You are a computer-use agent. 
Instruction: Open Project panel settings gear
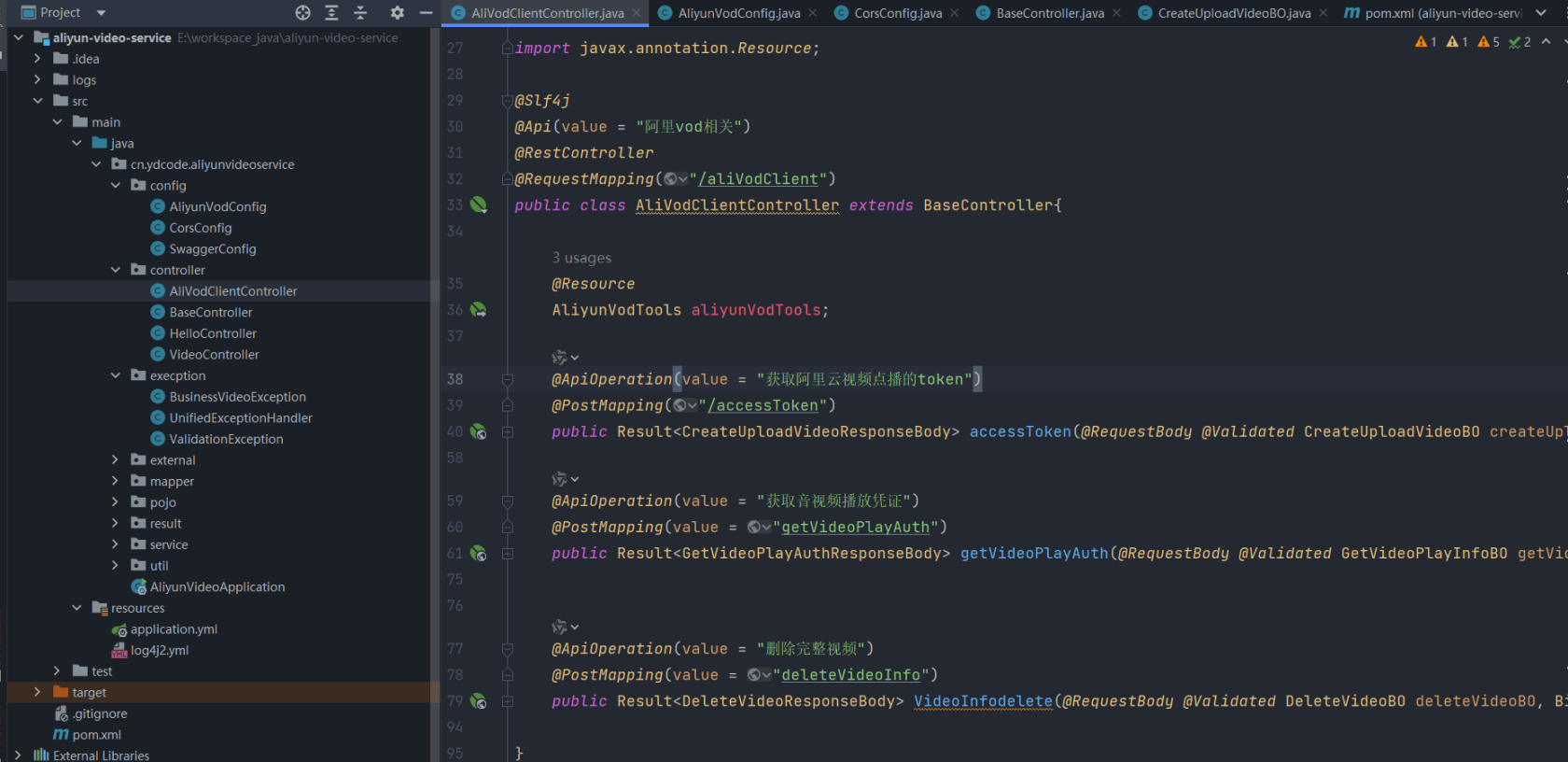point(398,13)
